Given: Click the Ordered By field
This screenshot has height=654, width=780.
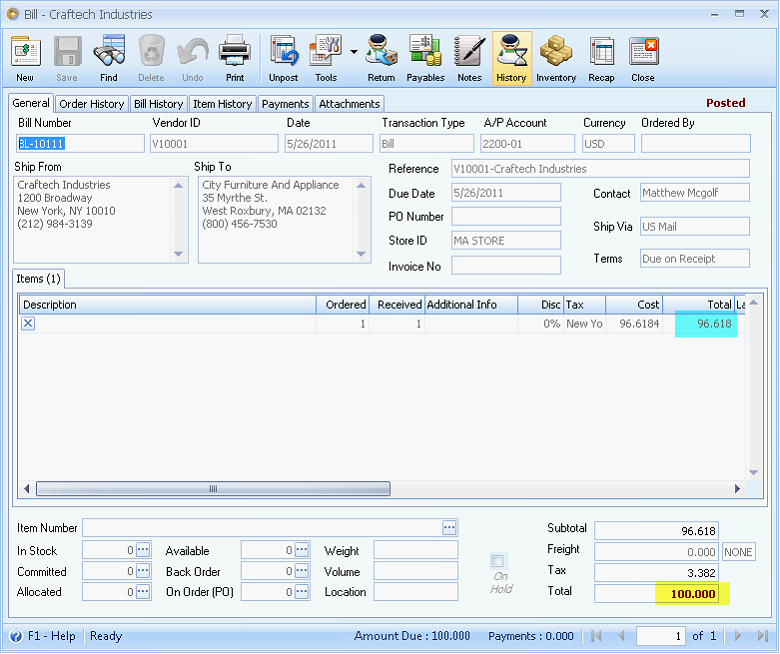Looking at the screenshot, I should pos(695,144).
